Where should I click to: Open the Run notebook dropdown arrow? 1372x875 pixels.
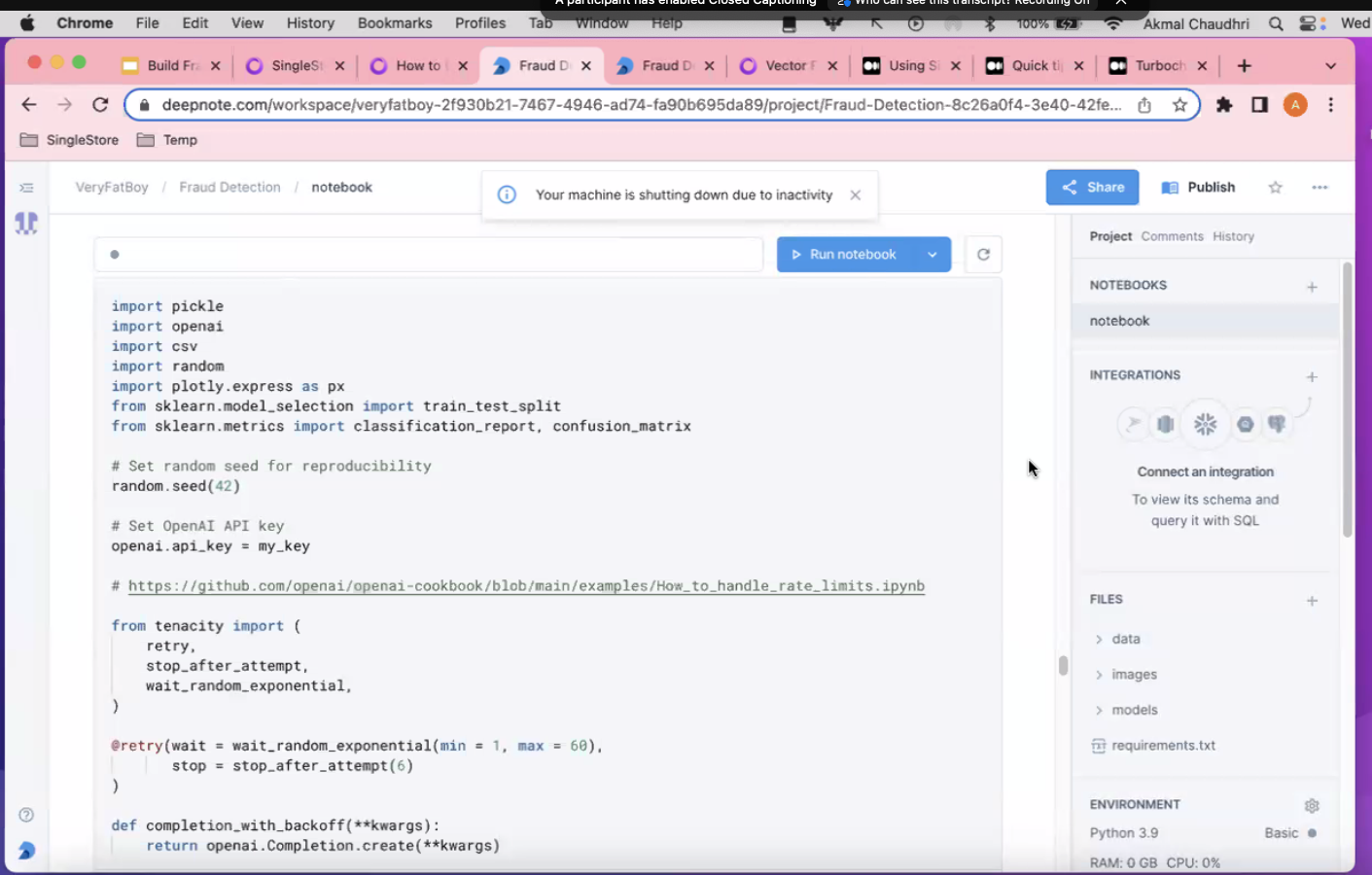point(932,255)
